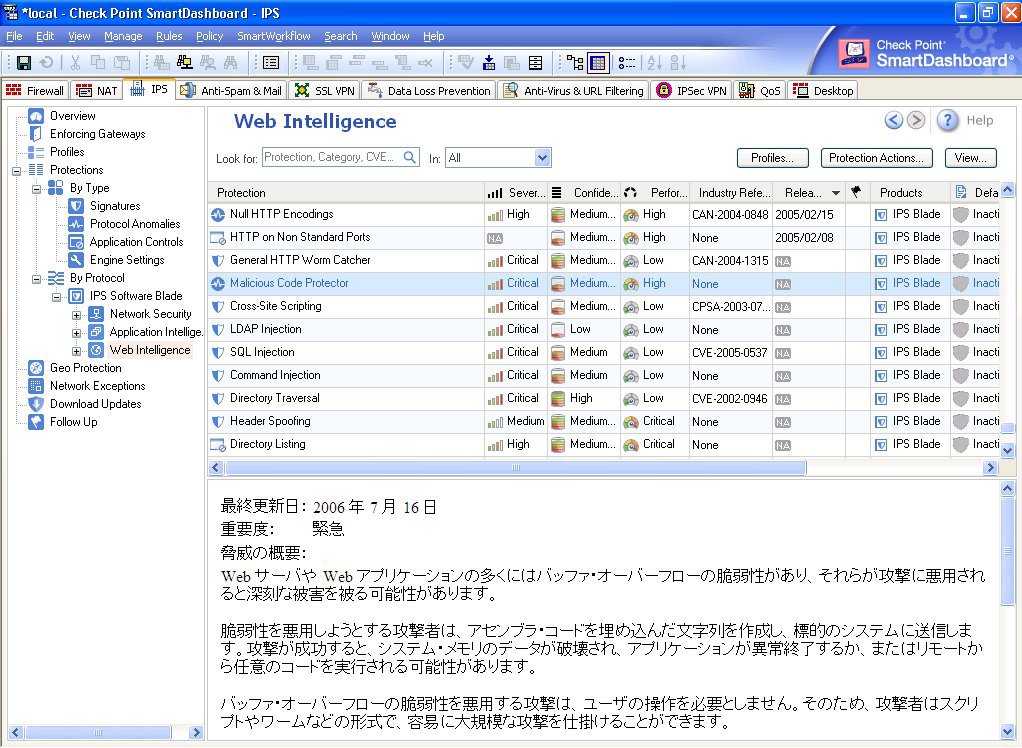The width and height of the screenshot is (1022, 748).
Task: Click the Overview icon in the tree
Action: click(x=36, y=116)
